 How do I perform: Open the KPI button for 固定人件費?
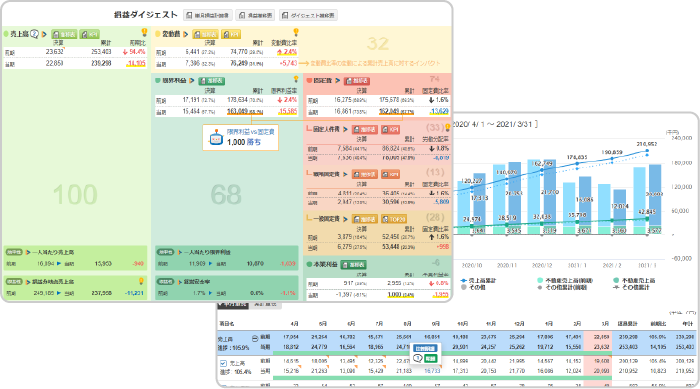click(390, 130)
